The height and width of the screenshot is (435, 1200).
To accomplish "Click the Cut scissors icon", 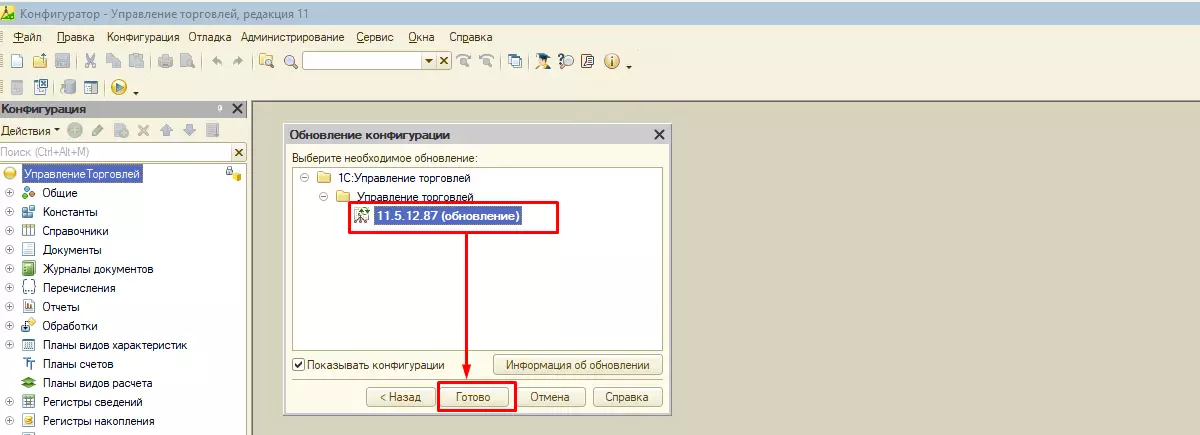I will 90,61.
